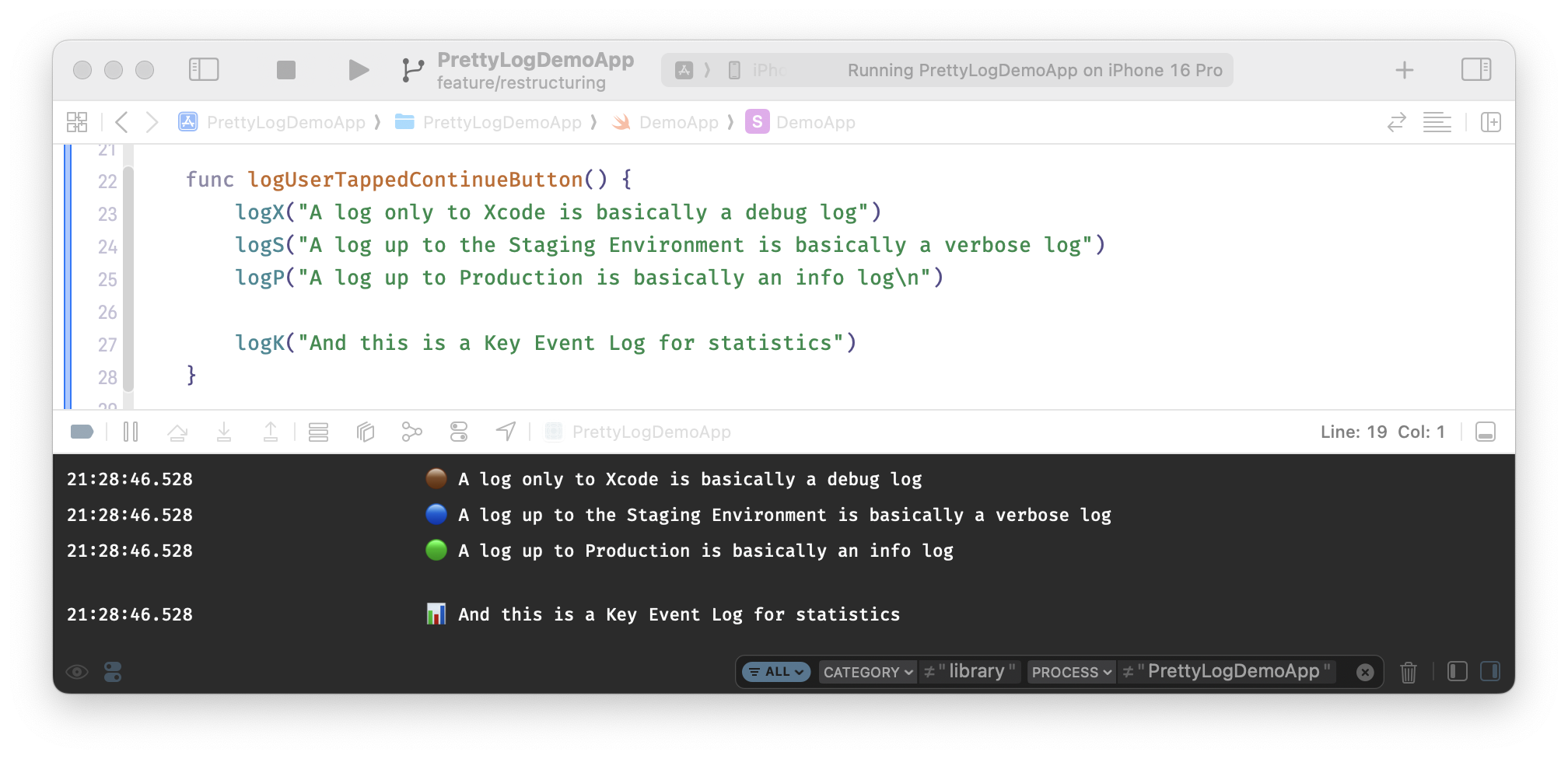Click the PrettyLogDemoApp project title
The width and height of the screenshot is (1568, 759).
tap(535, 60)
